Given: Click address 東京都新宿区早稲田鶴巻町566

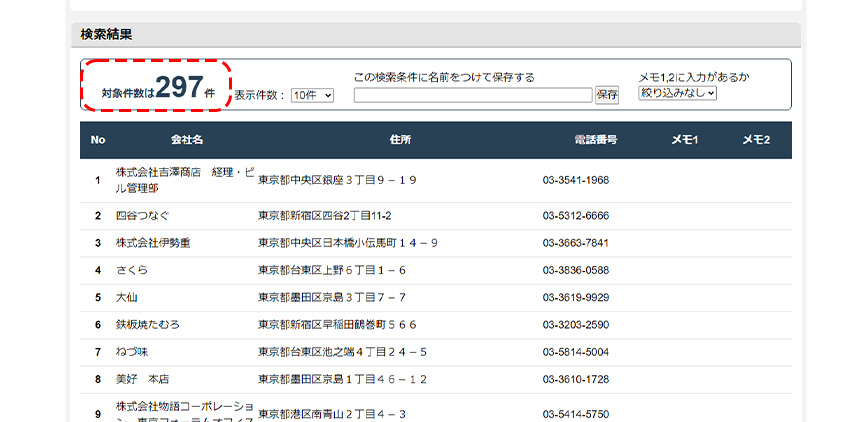Looking at the screenshot, I should click(337, 325).
